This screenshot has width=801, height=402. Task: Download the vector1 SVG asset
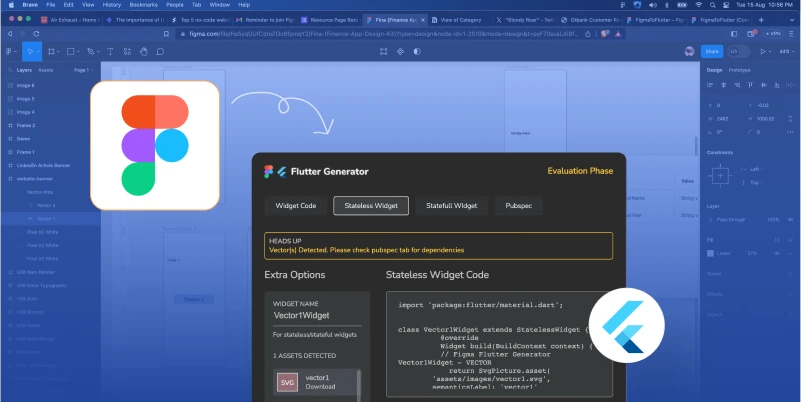click(x=318, y=389)
